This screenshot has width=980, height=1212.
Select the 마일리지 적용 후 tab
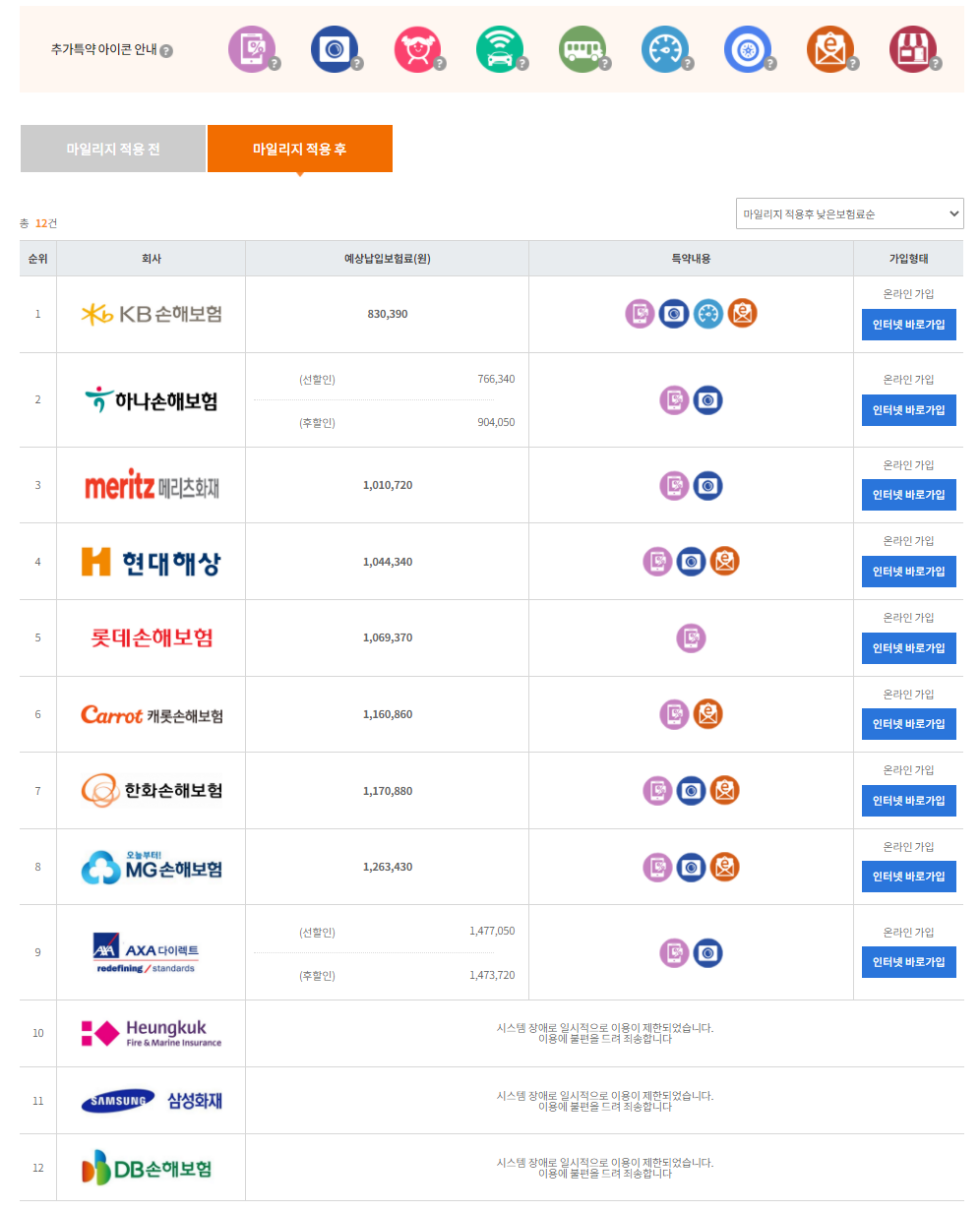click(x=300, y=149)
